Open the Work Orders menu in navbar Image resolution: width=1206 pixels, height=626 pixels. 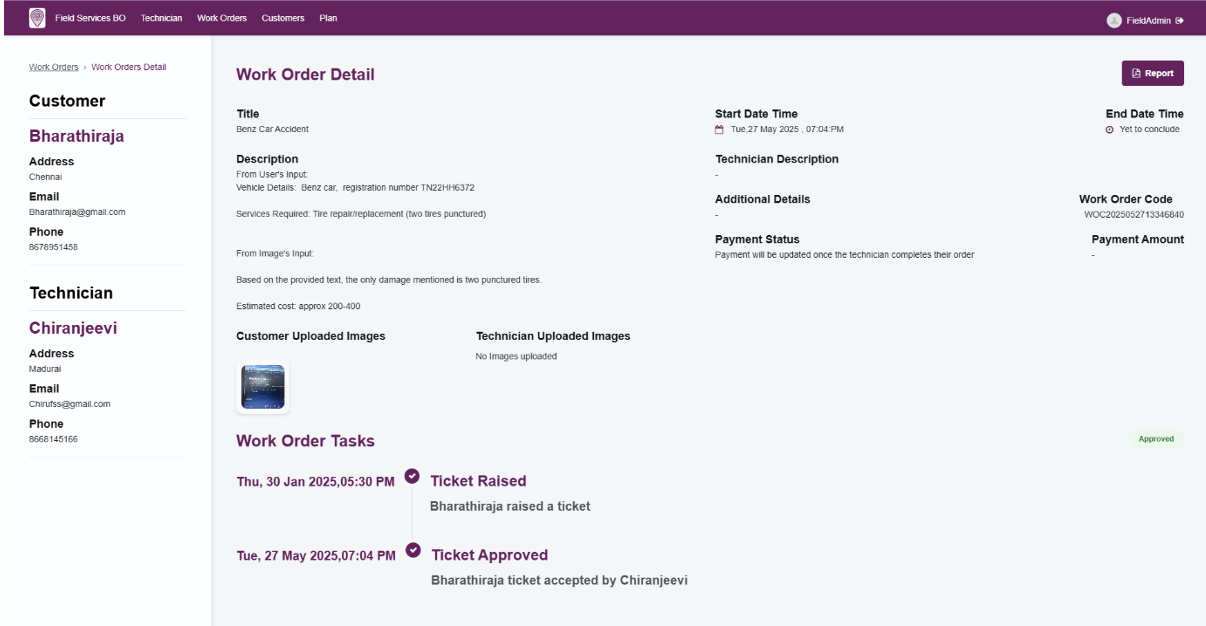[x=222, y=19]
